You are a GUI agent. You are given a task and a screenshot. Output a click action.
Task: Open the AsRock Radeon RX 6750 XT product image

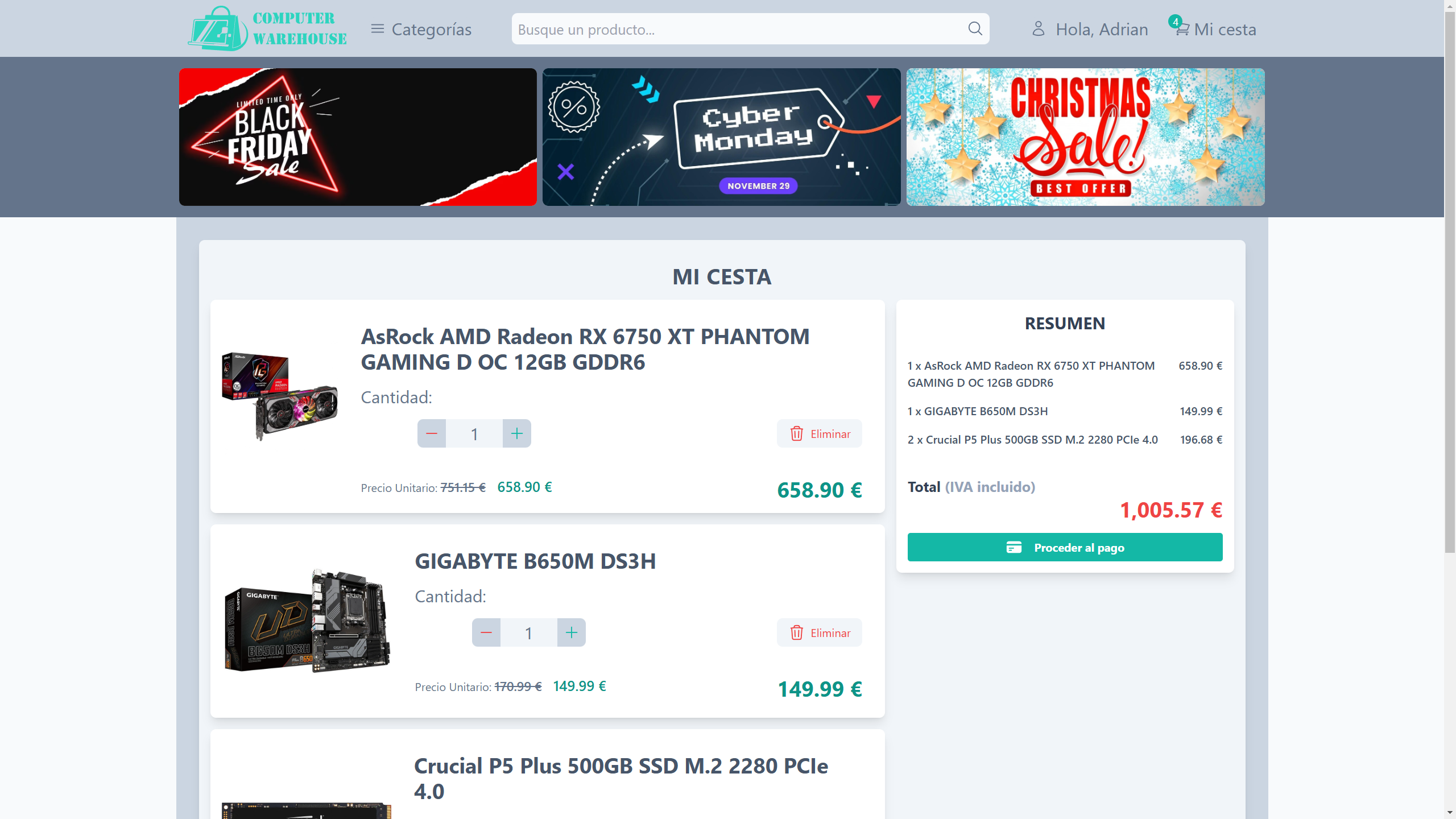[280, 396]
